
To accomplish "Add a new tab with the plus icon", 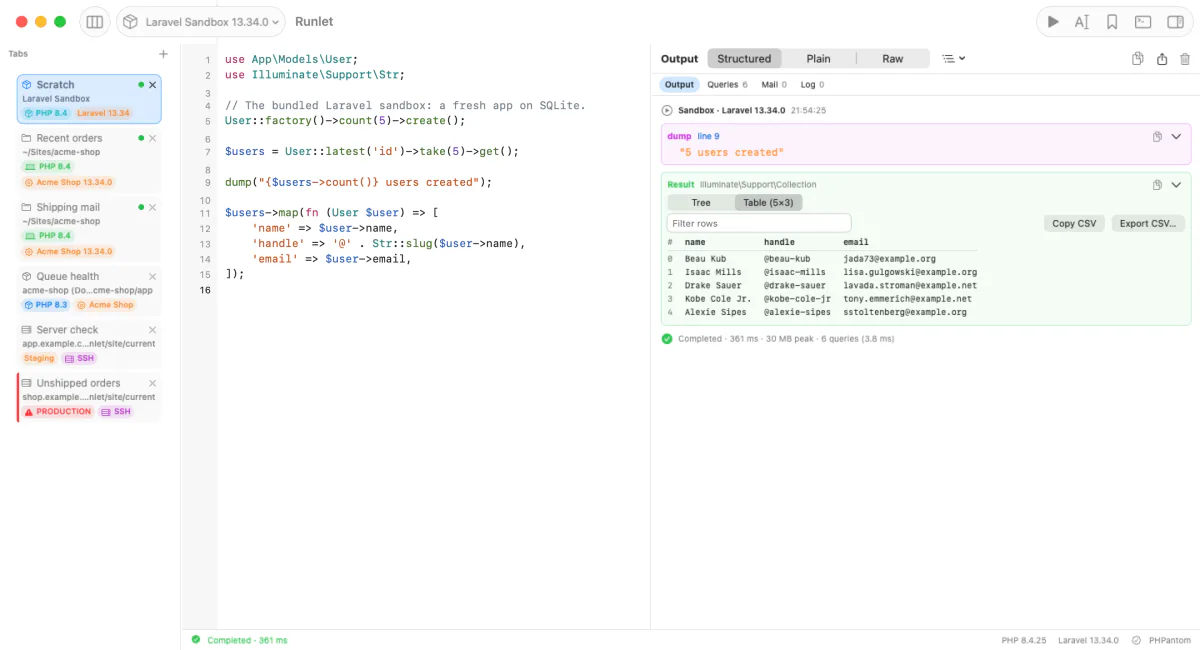I will tap(164, 54).
